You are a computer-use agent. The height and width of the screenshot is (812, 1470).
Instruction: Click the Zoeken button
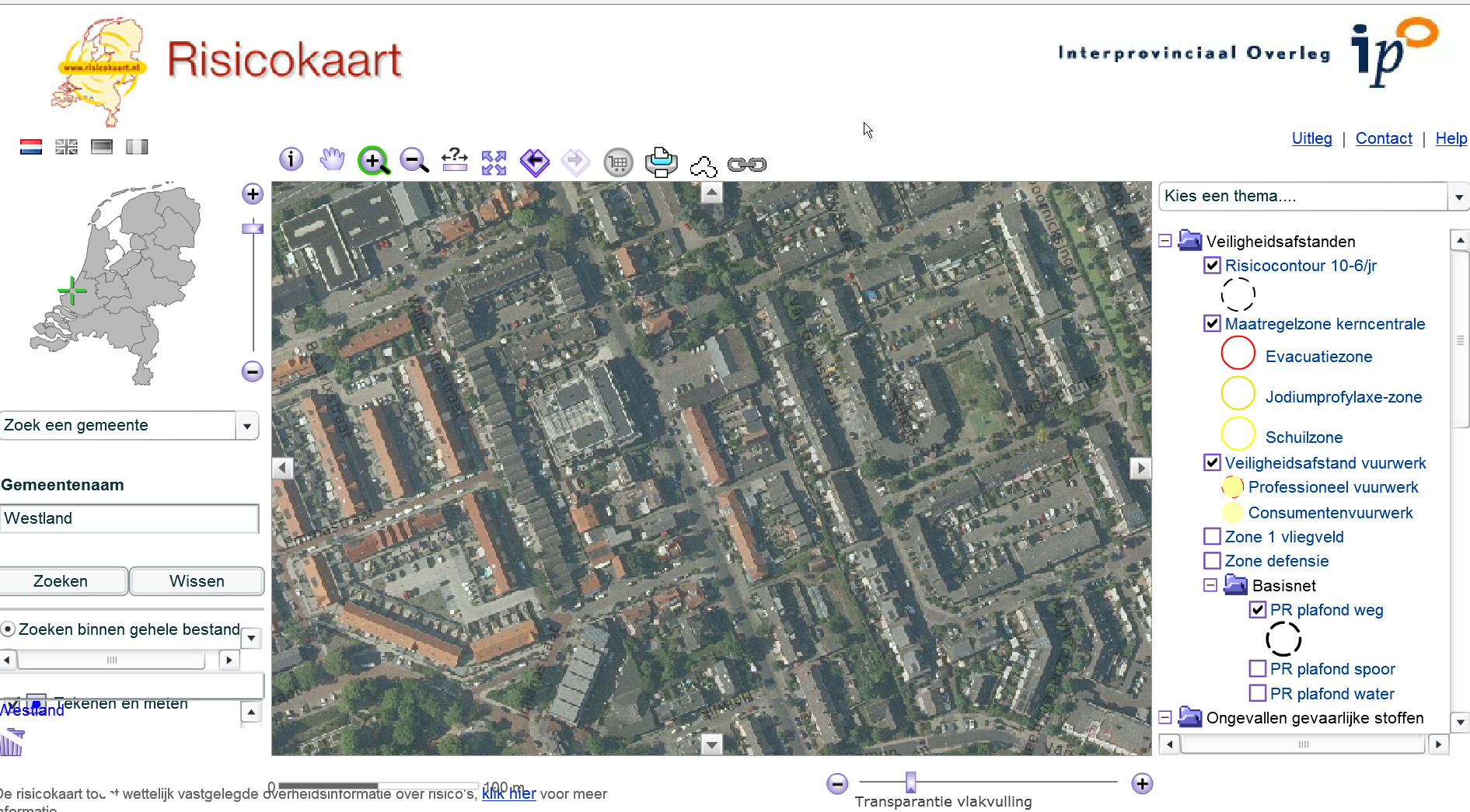tap(61, 581)
